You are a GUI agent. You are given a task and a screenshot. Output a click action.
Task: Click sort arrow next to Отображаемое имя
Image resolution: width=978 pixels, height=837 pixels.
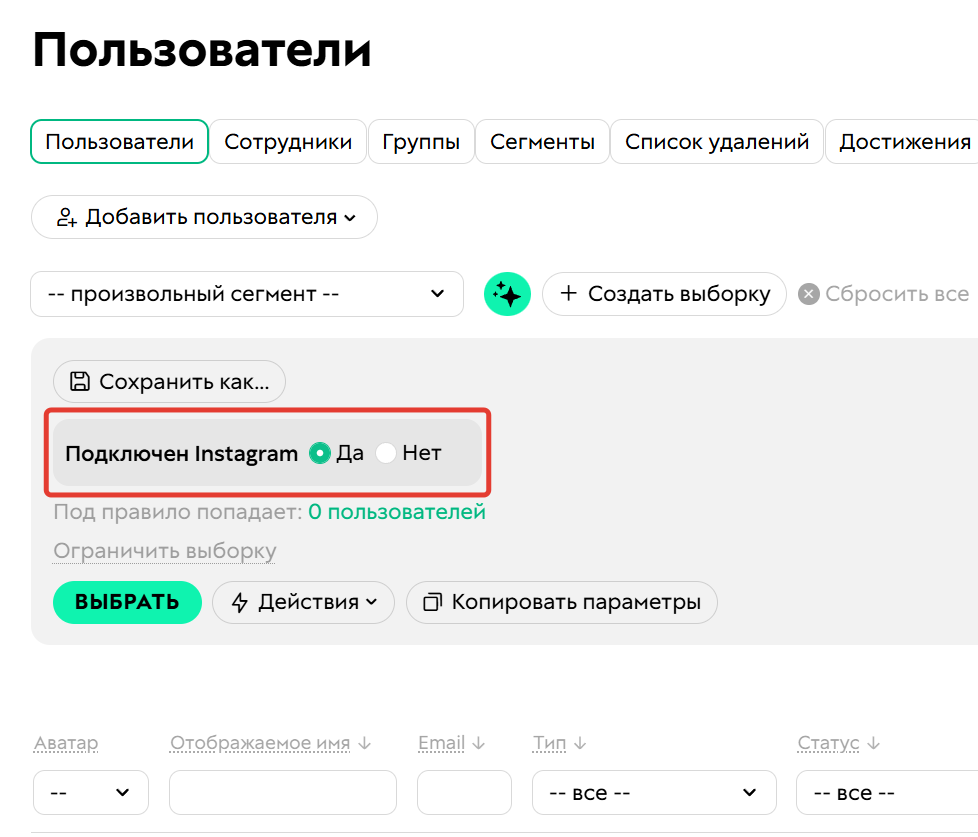pyautogui.click(x=366, y=743)
